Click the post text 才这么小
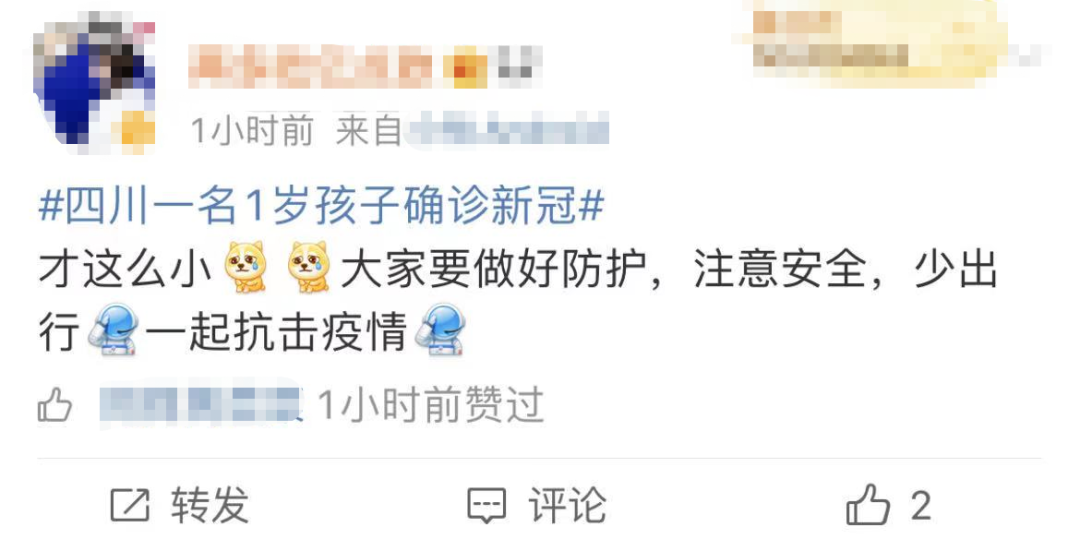Screen dimensions: 1080x551 pos(125,269)
